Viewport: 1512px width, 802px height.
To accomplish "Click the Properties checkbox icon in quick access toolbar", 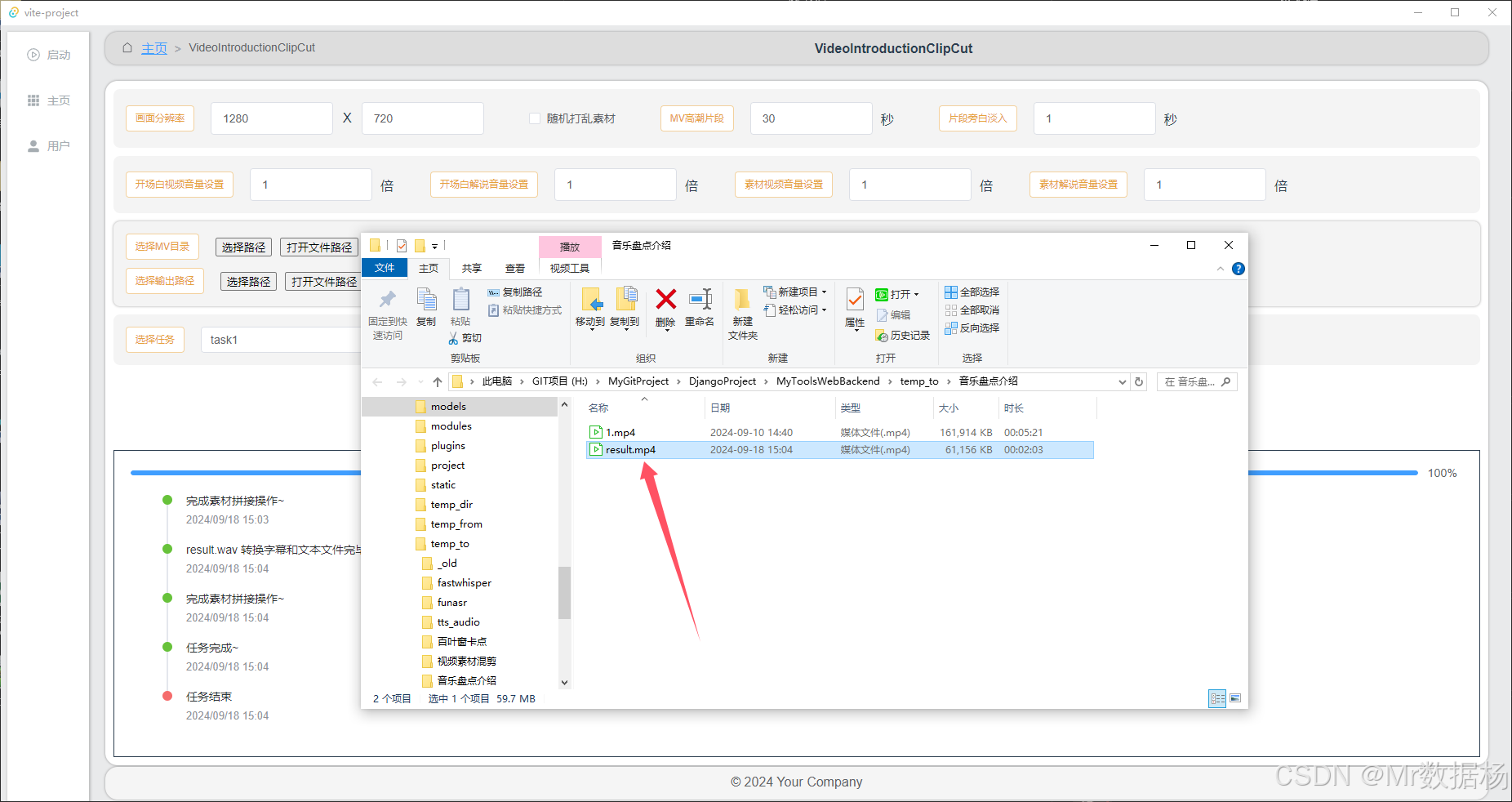I will (x=402, y=246).
